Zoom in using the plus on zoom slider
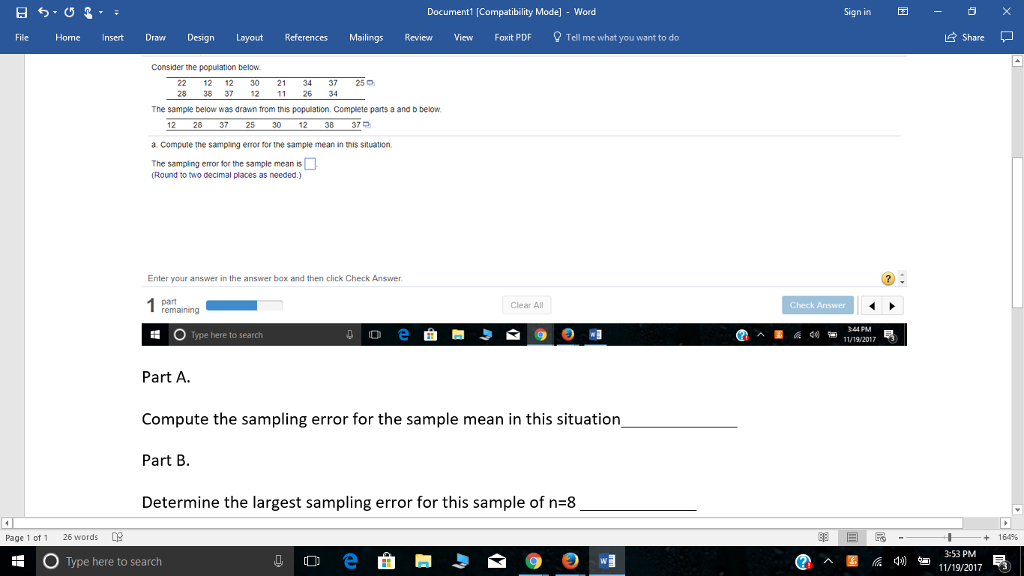This screenshot has width=1024, height=576. coord(986,536)
